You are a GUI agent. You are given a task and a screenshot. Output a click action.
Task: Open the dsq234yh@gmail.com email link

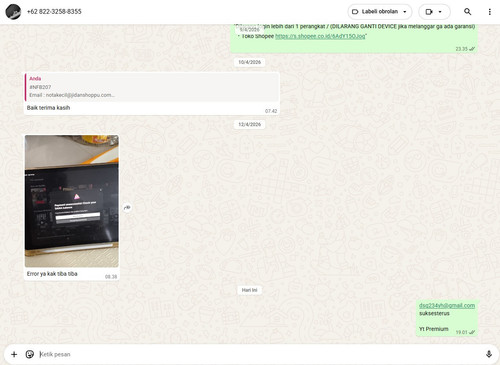coord(447,306)
